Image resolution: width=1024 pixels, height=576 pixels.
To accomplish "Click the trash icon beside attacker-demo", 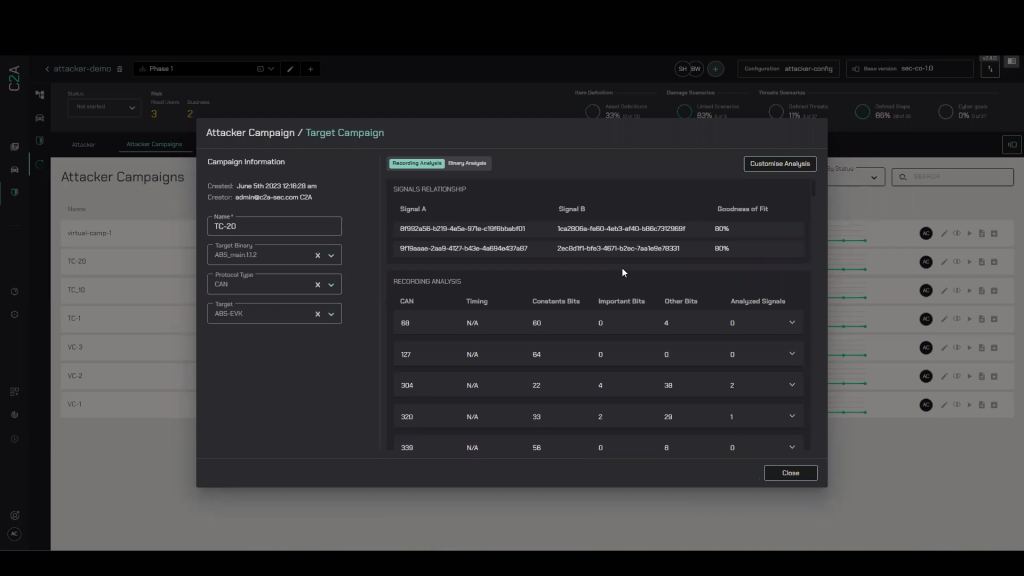I will click(120, 69).
